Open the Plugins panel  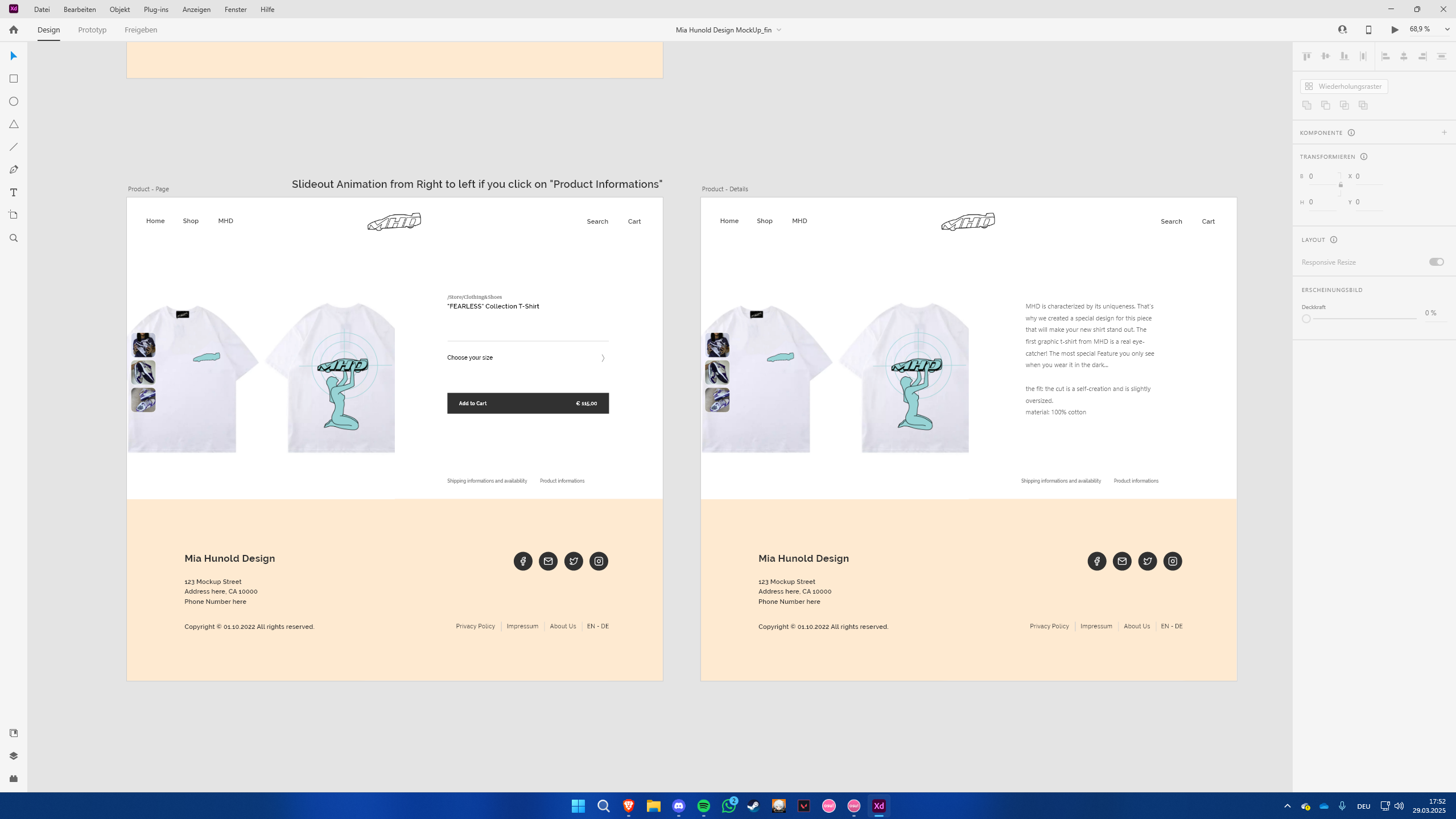point(14,779)
